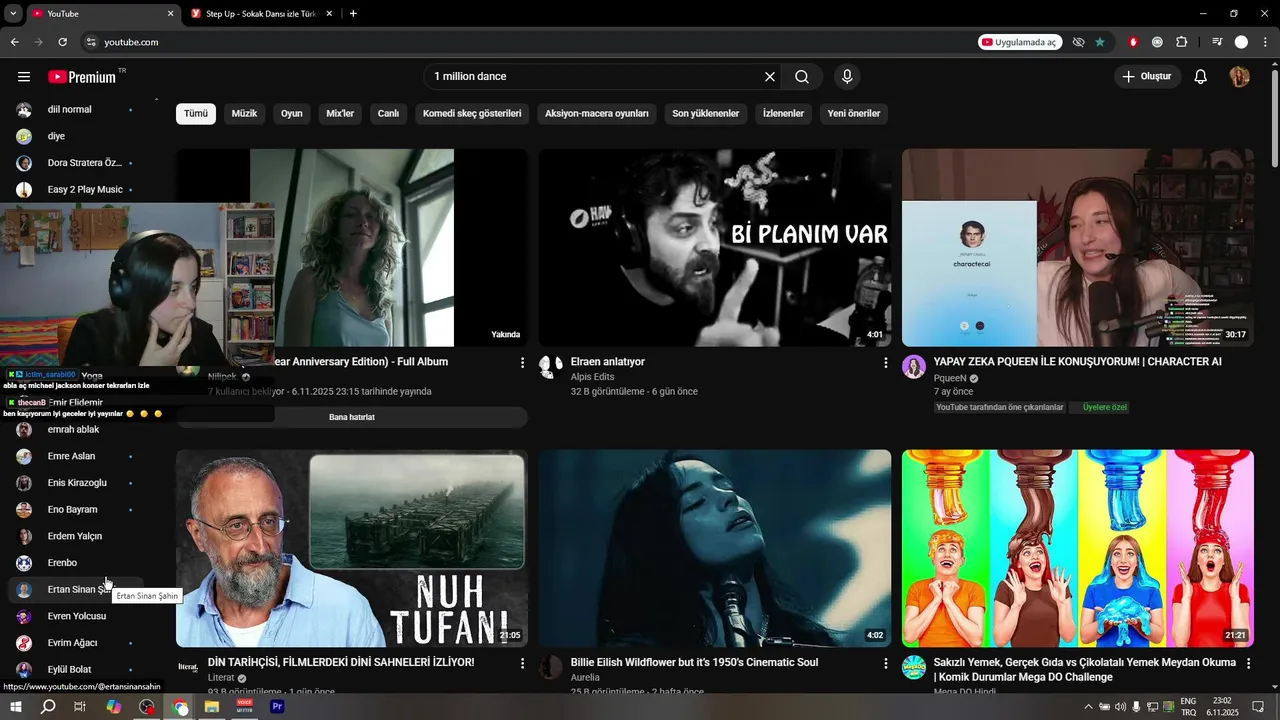Viewport: 1280px width, 720px height.
Task: Open the PqueeN channel name link
Action: click(x=950, y=379)
